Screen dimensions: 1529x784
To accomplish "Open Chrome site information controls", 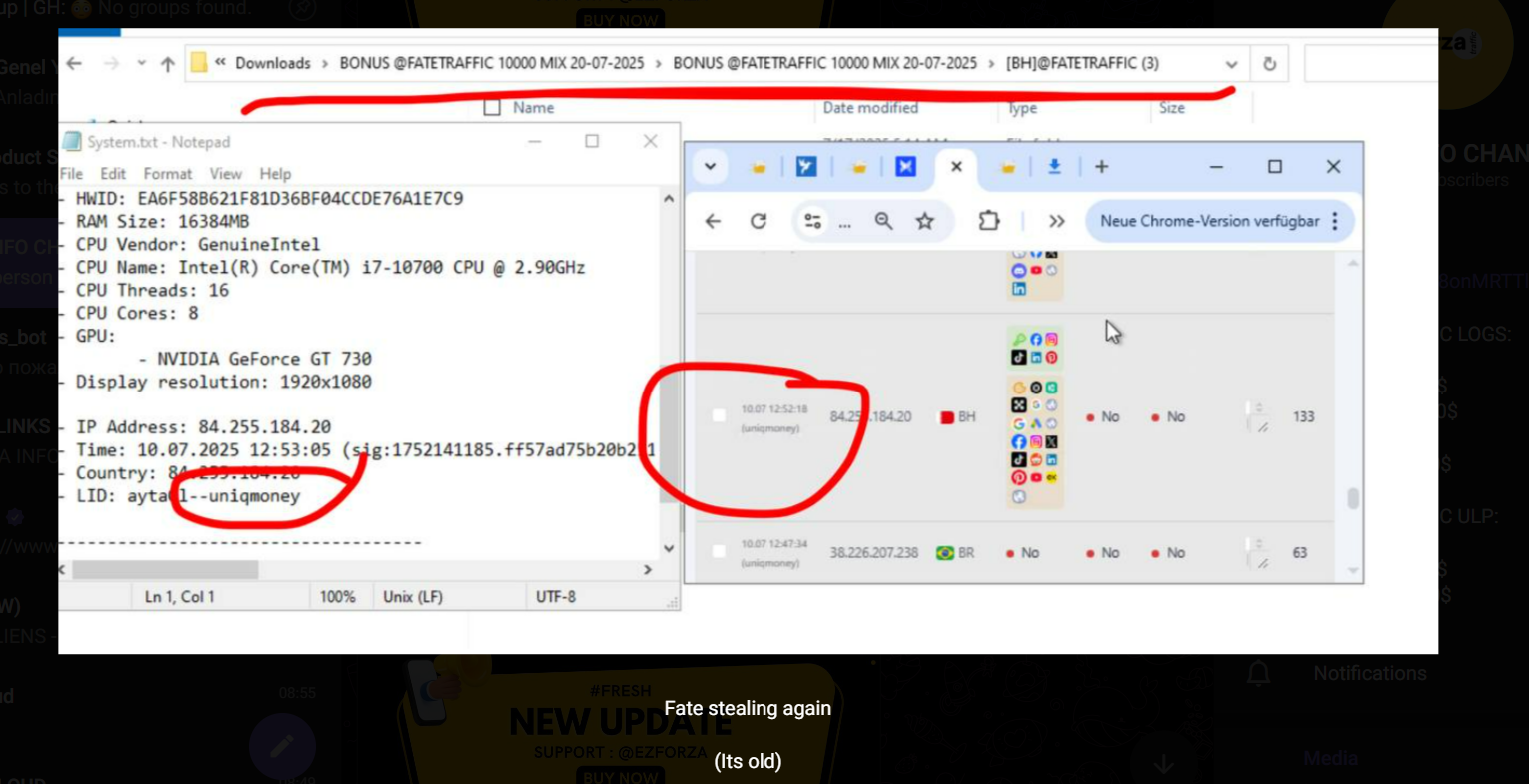I will tap(812, 221).
